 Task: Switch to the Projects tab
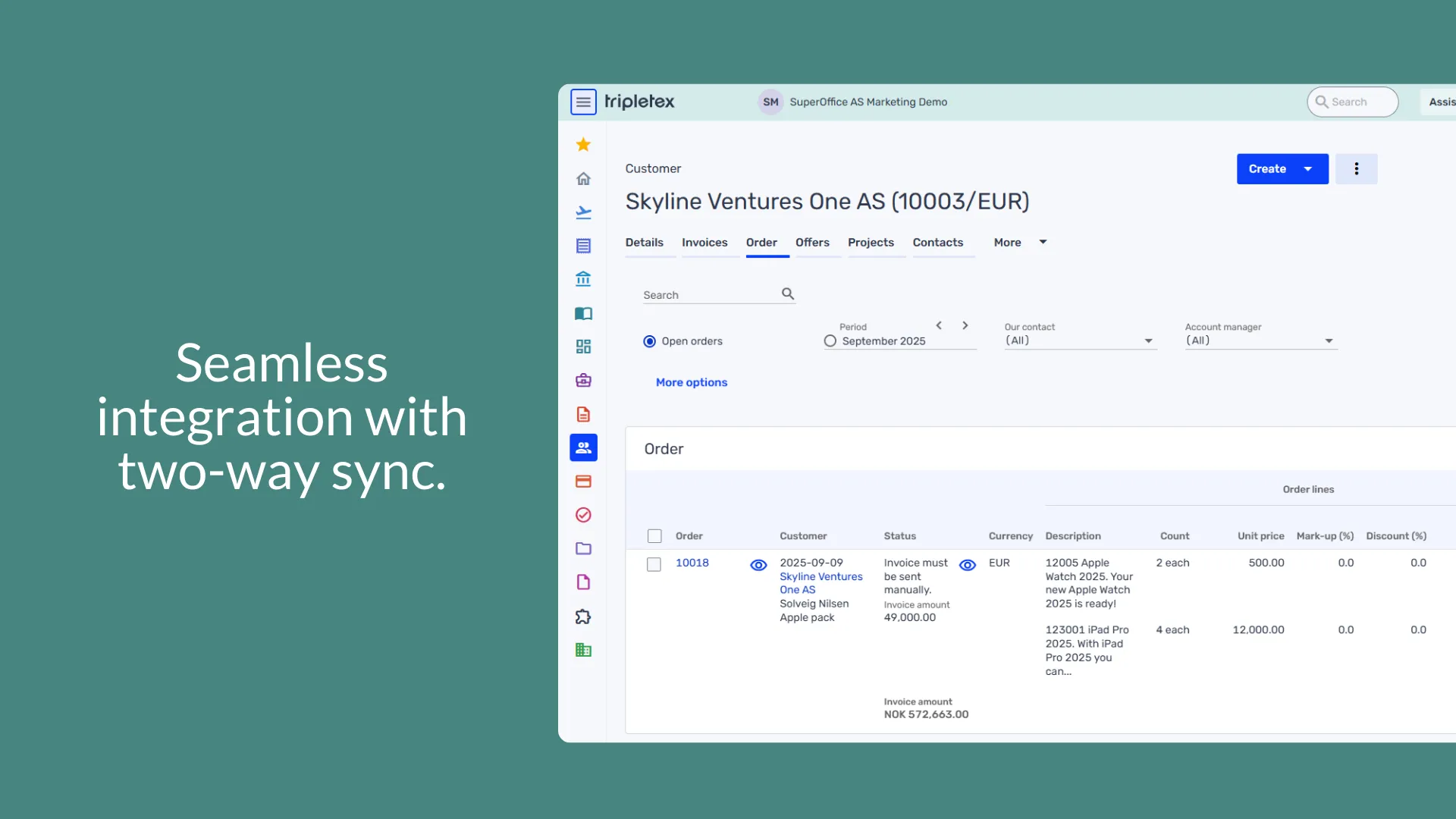coord(871,243)
